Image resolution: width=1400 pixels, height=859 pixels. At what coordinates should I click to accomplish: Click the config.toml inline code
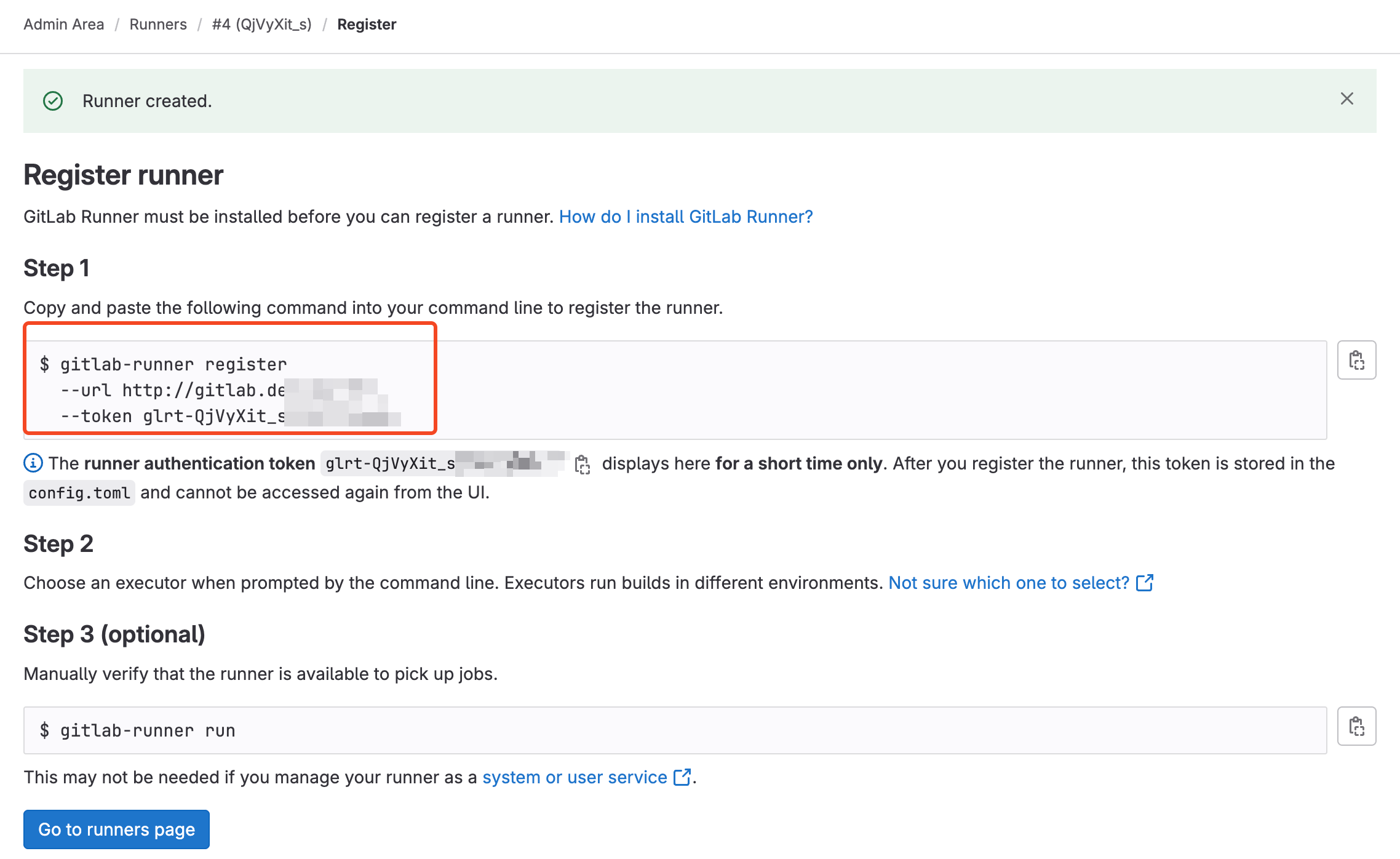pos(79,493)
